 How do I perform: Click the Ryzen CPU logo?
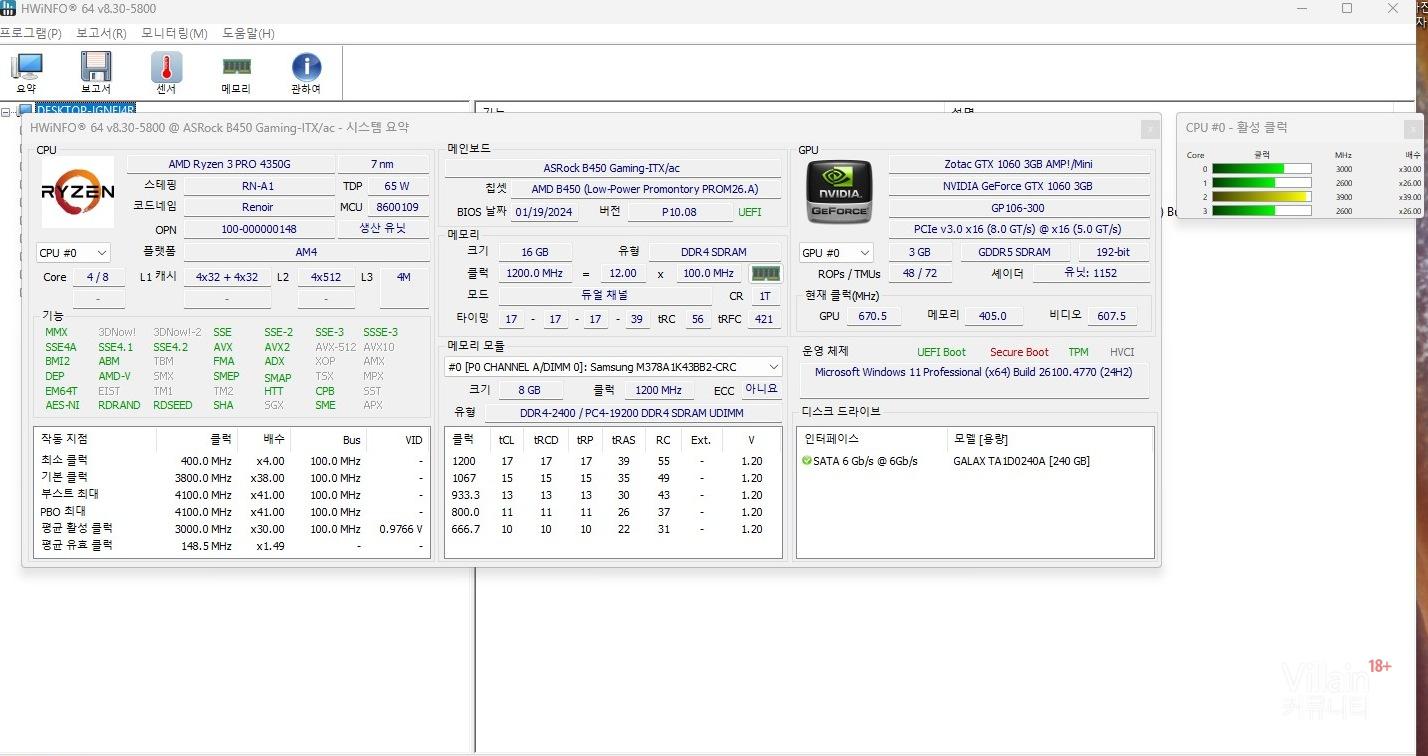click(77, 192)
